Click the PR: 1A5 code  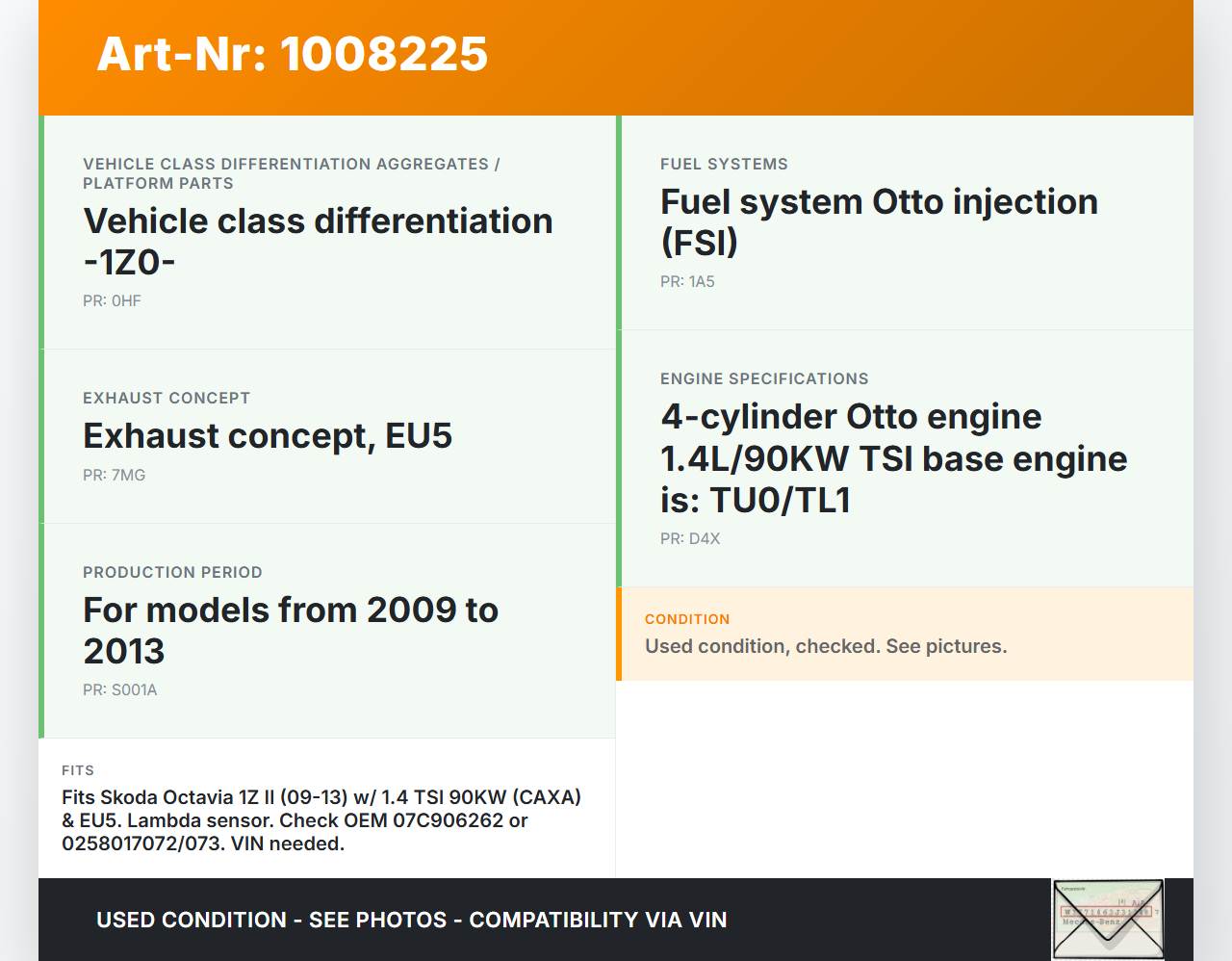tap(687, 281)
